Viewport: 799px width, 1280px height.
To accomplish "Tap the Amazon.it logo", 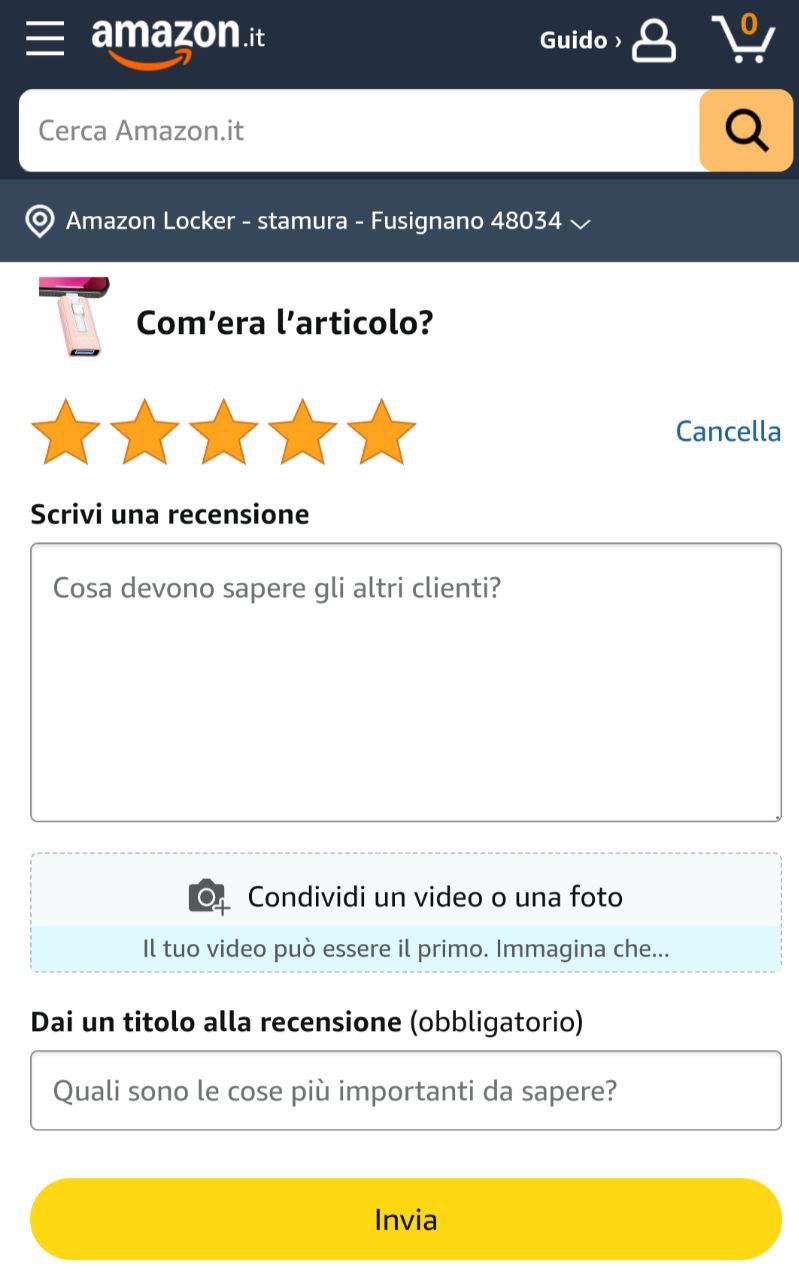I will (x=178, y=41).
